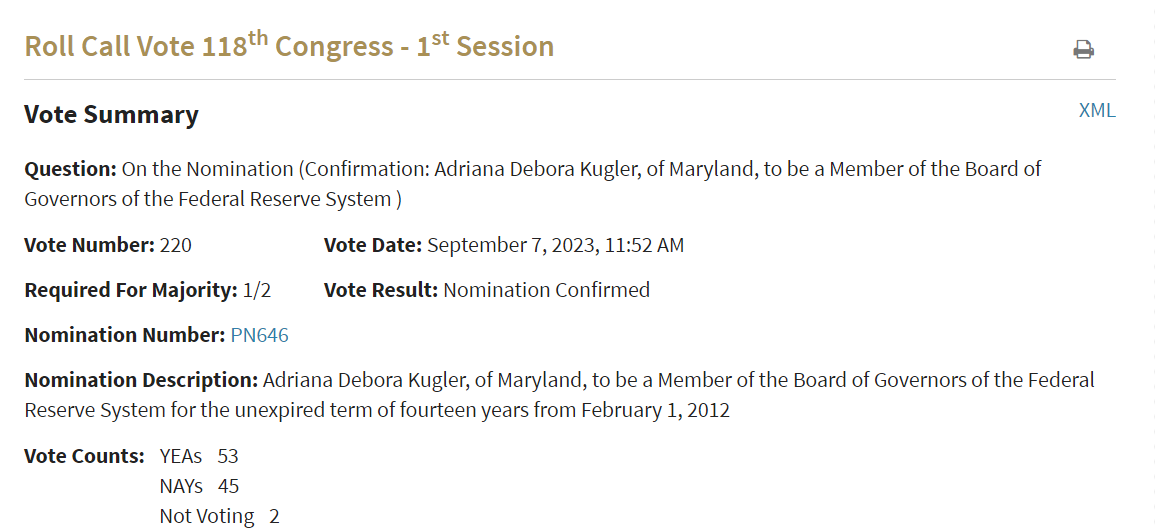This screenshot has height=528, width=1155.
Task: Click the September 7, 2023 date text
Action: coord(510,245)
